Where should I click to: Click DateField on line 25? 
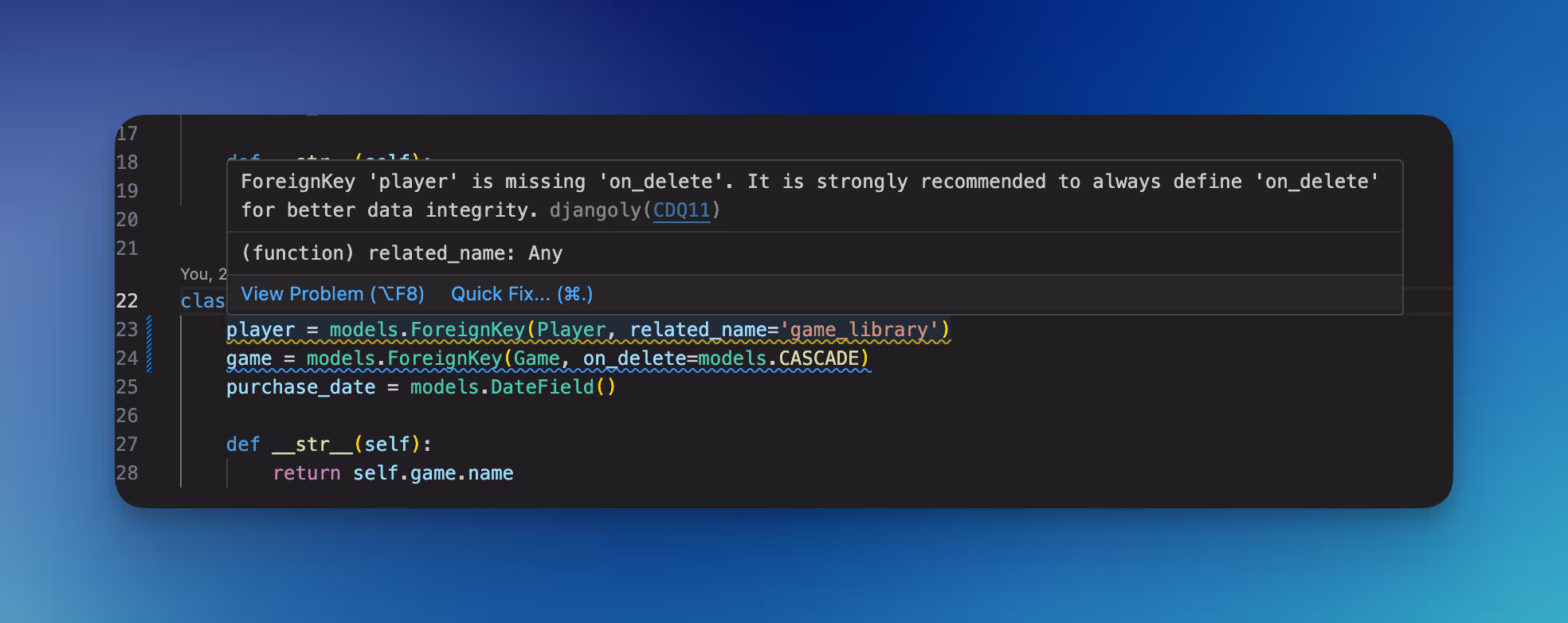(542, 387)
